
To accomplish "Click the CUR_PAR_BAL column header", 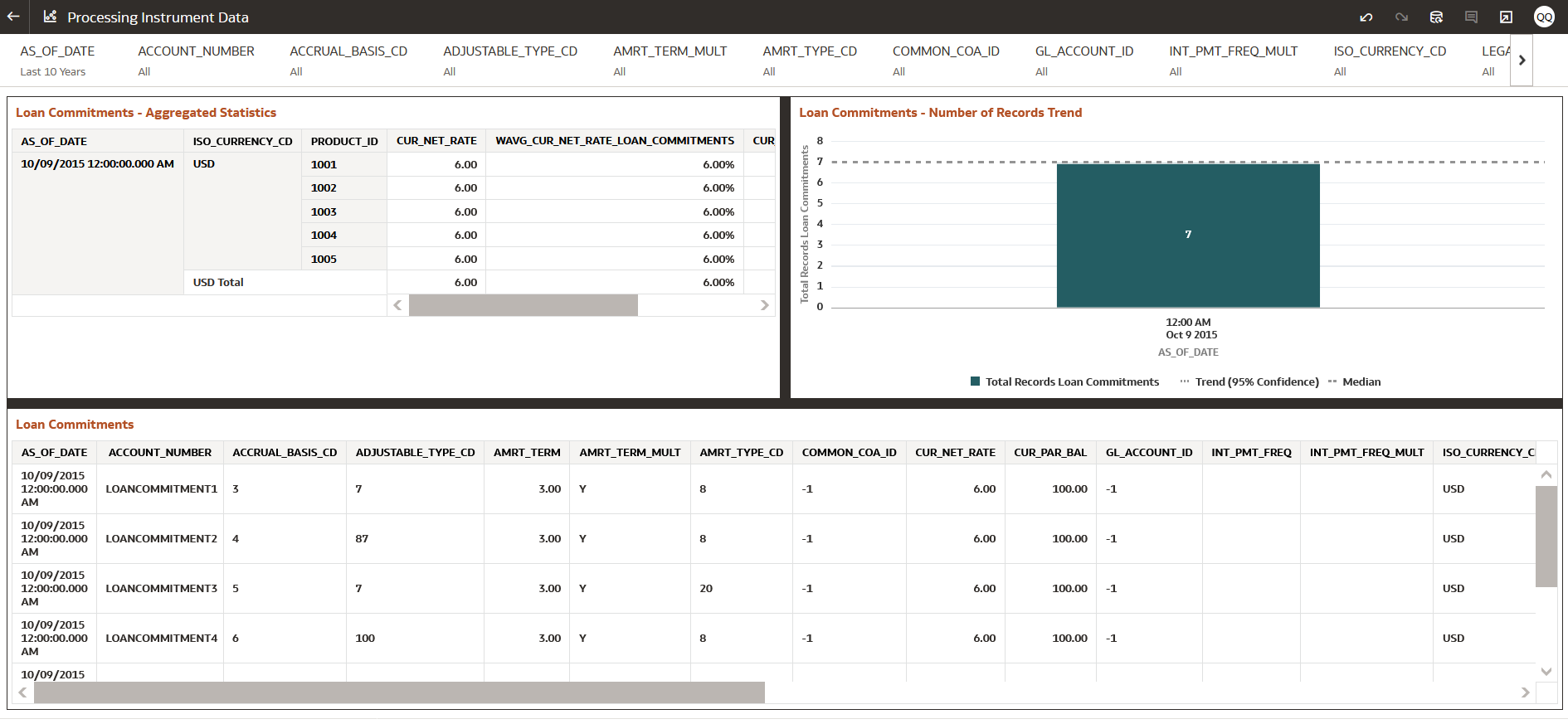I will pyautogui.click(x=1050, y=453).
